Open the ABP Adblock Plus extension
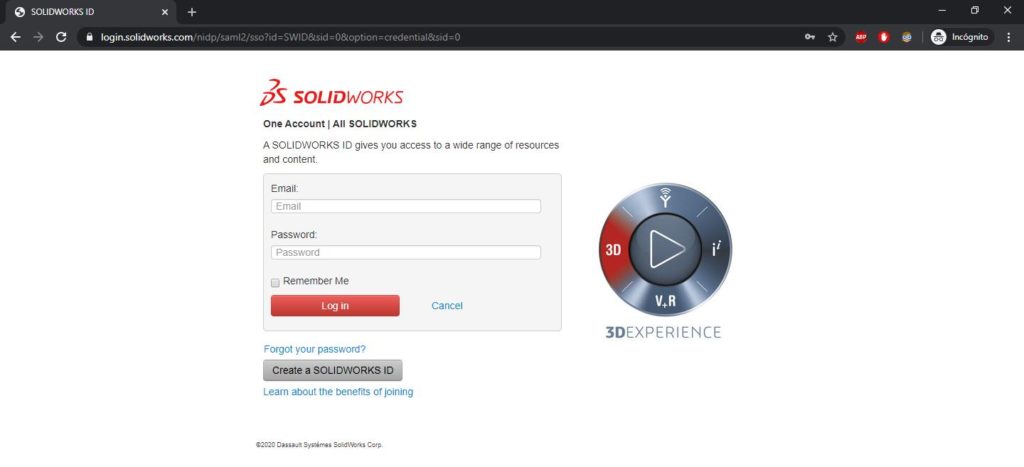This screenshot has width=1024, height=467. pyautogui.click(x=861, y=37)
